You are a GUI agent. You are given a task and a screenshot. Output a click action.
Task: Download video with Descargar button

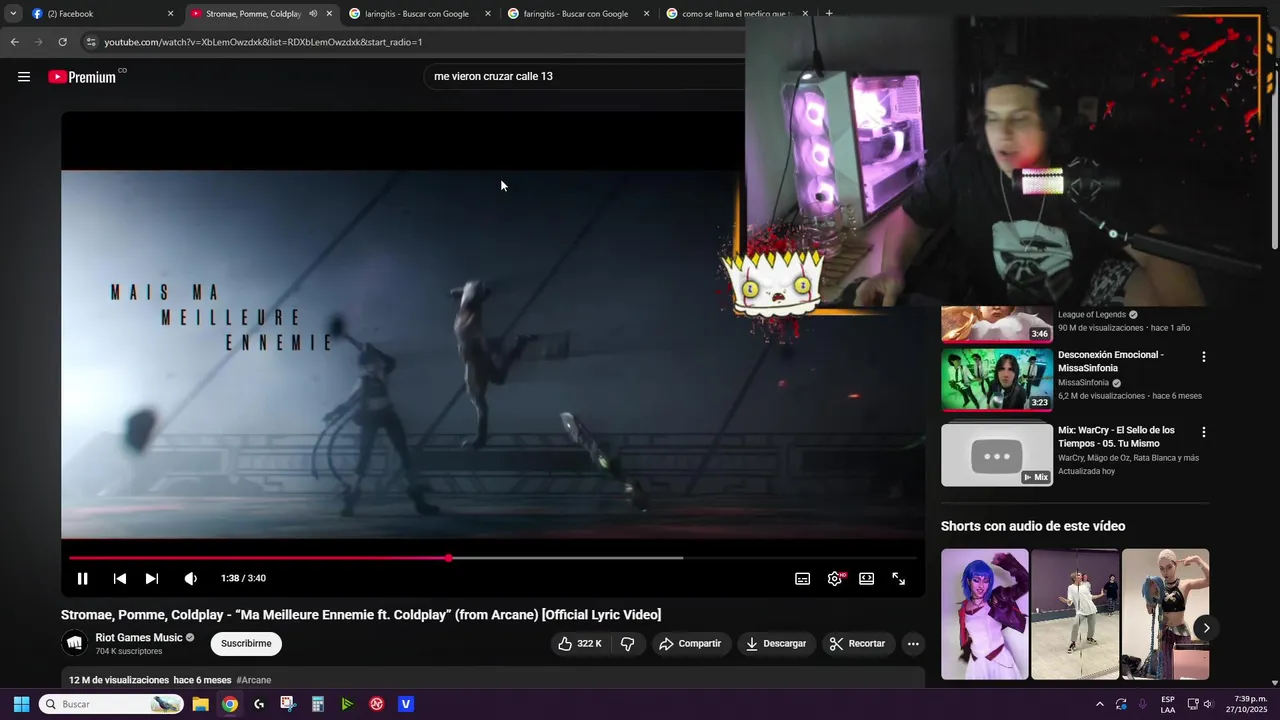776,644
